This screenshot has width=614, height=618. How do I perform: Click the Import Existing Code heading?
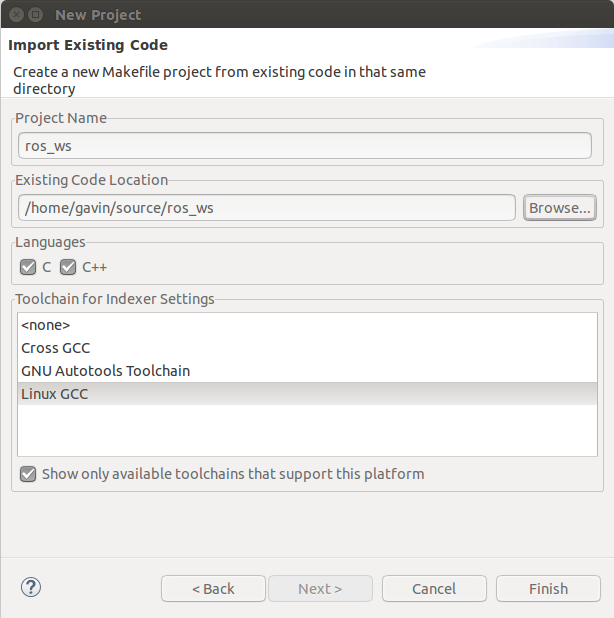[x=88, y=45]
